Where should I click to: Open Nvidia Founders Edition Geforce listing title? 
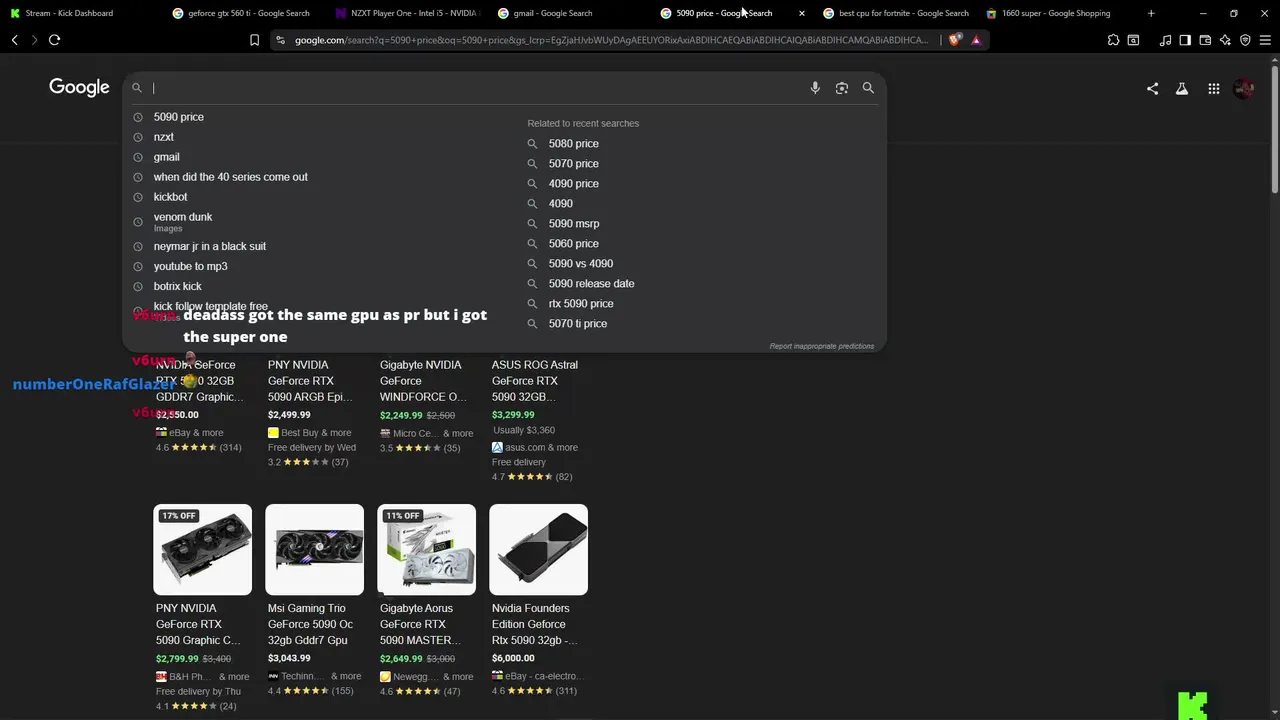click(x=534, y=624)
